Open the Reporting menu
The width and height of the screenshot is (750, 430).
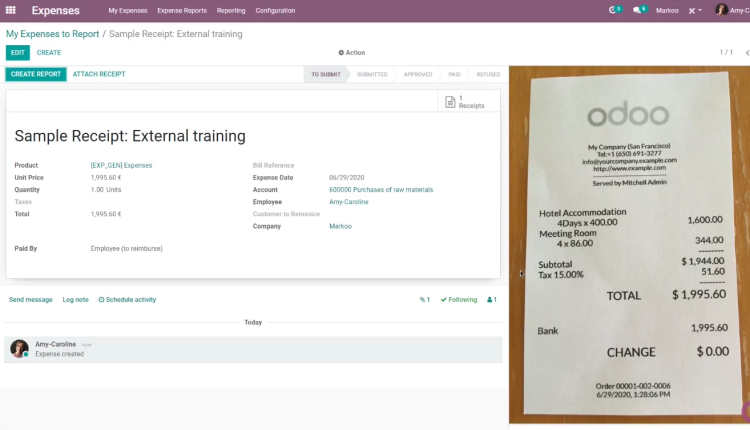point(231,11)
